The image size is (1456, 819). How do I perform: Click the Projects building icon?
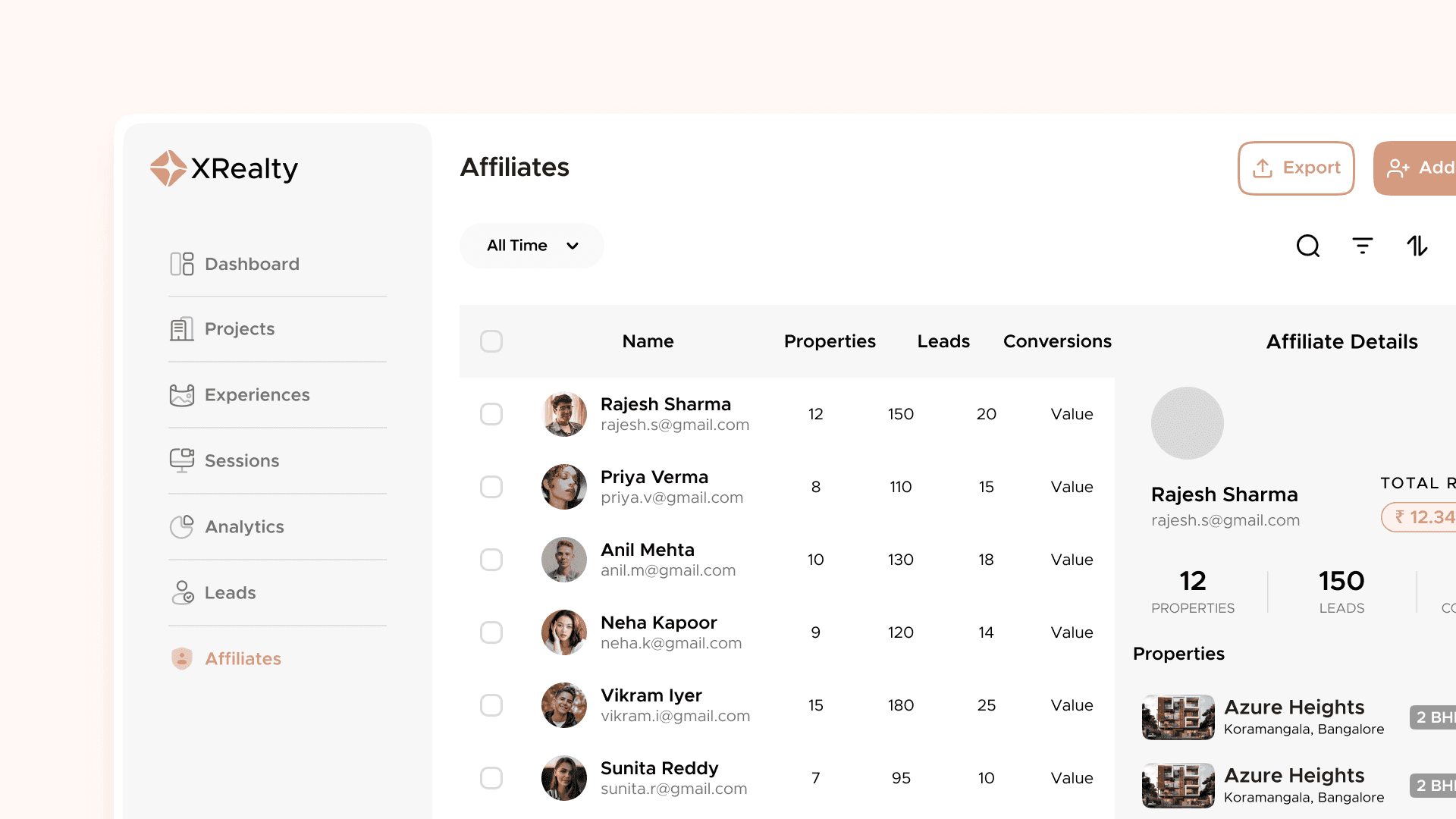[x=182, y=329]
